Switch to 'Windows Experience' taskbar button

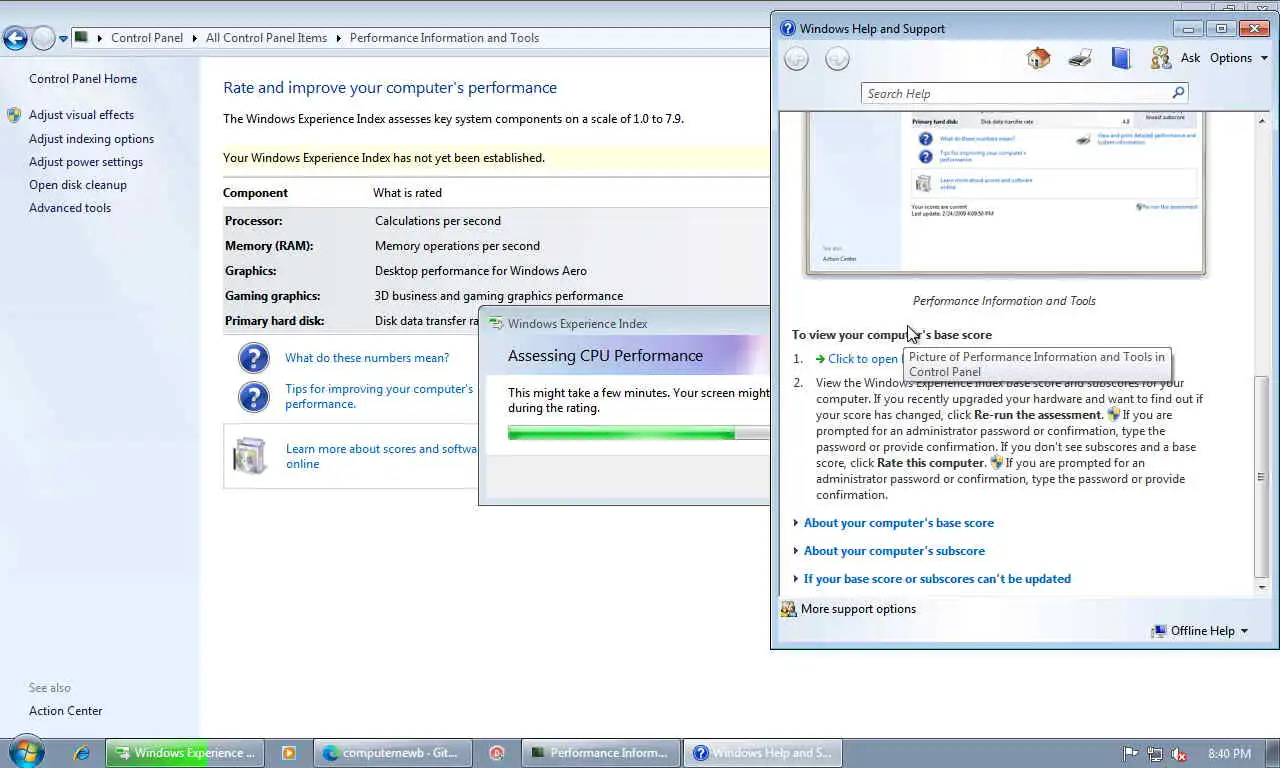pos(185,753)
